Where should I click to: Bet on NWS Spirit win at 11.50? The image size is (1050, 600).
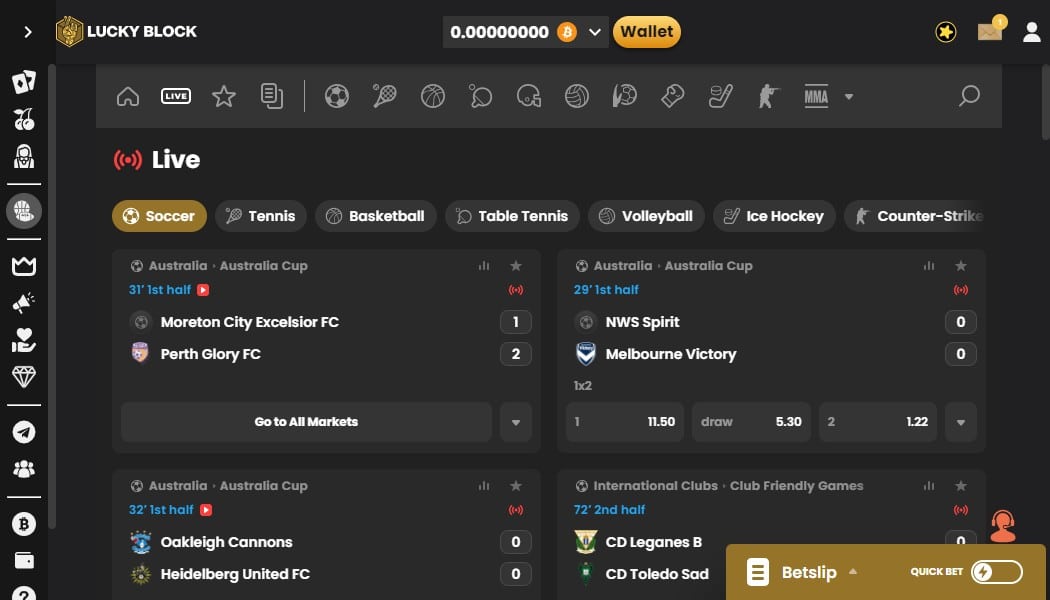tap(625, 422)
